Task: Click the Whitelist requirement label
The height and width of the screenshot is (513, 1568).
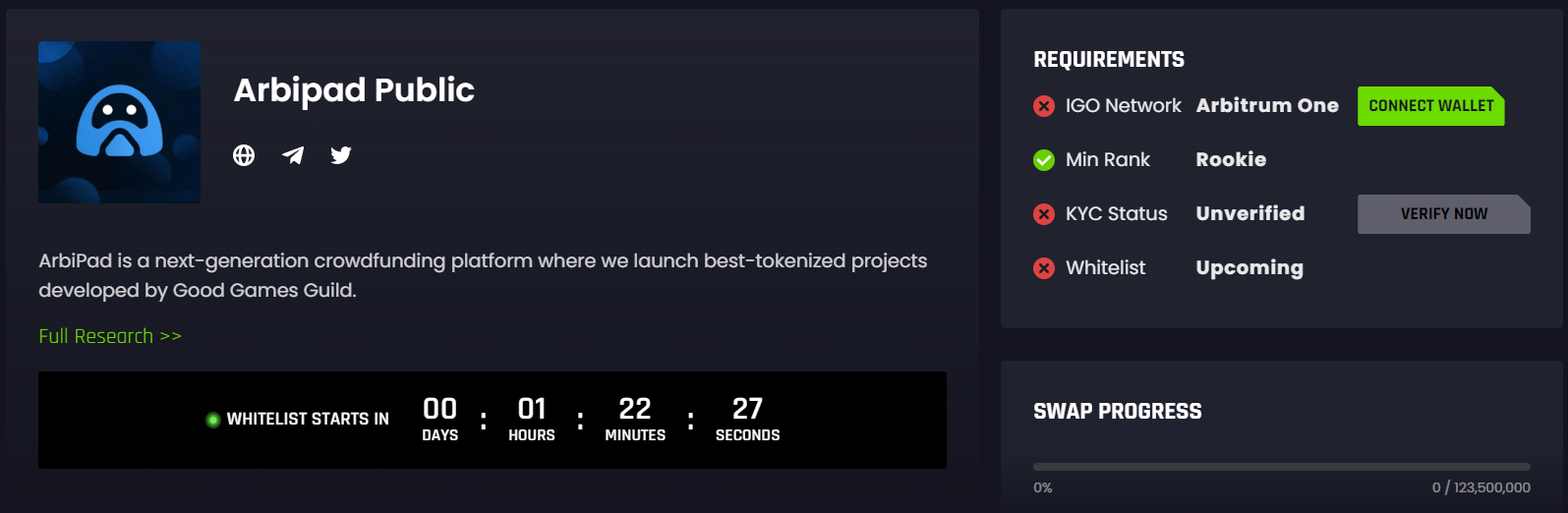Action: [1106, 267]
